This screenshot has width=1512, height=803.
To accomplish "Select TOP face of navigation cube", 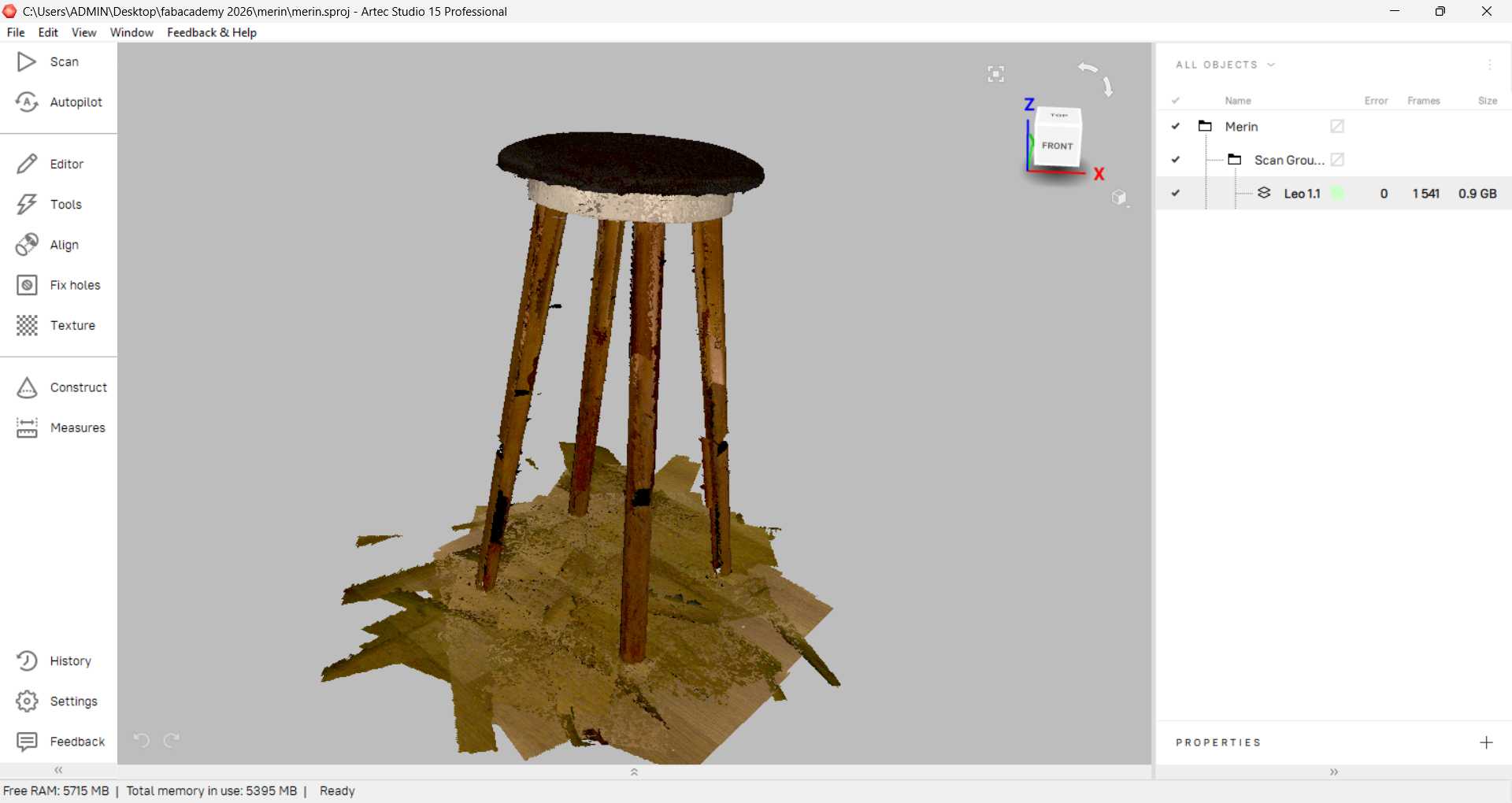I will (x=1059, y=116).
